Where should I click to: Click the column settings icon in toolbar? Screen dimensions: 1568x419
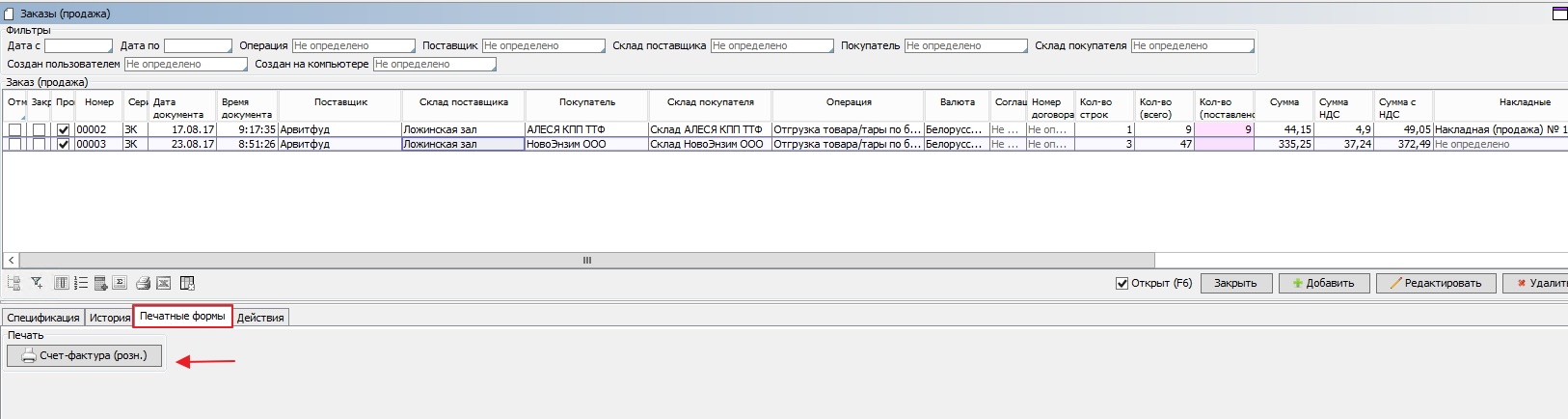click(x=62, y=283)
